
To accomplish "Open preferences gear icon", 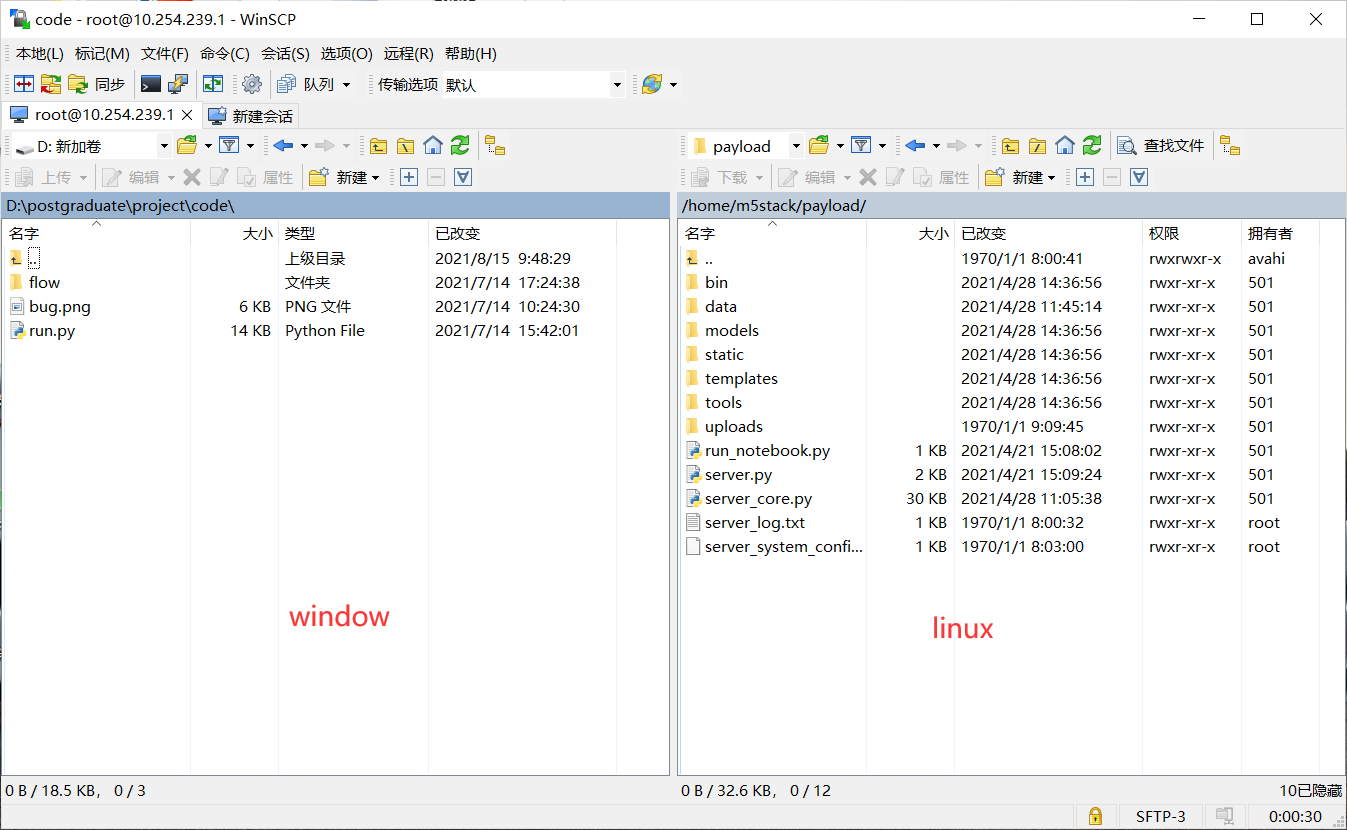I will [x=252, y=85].
